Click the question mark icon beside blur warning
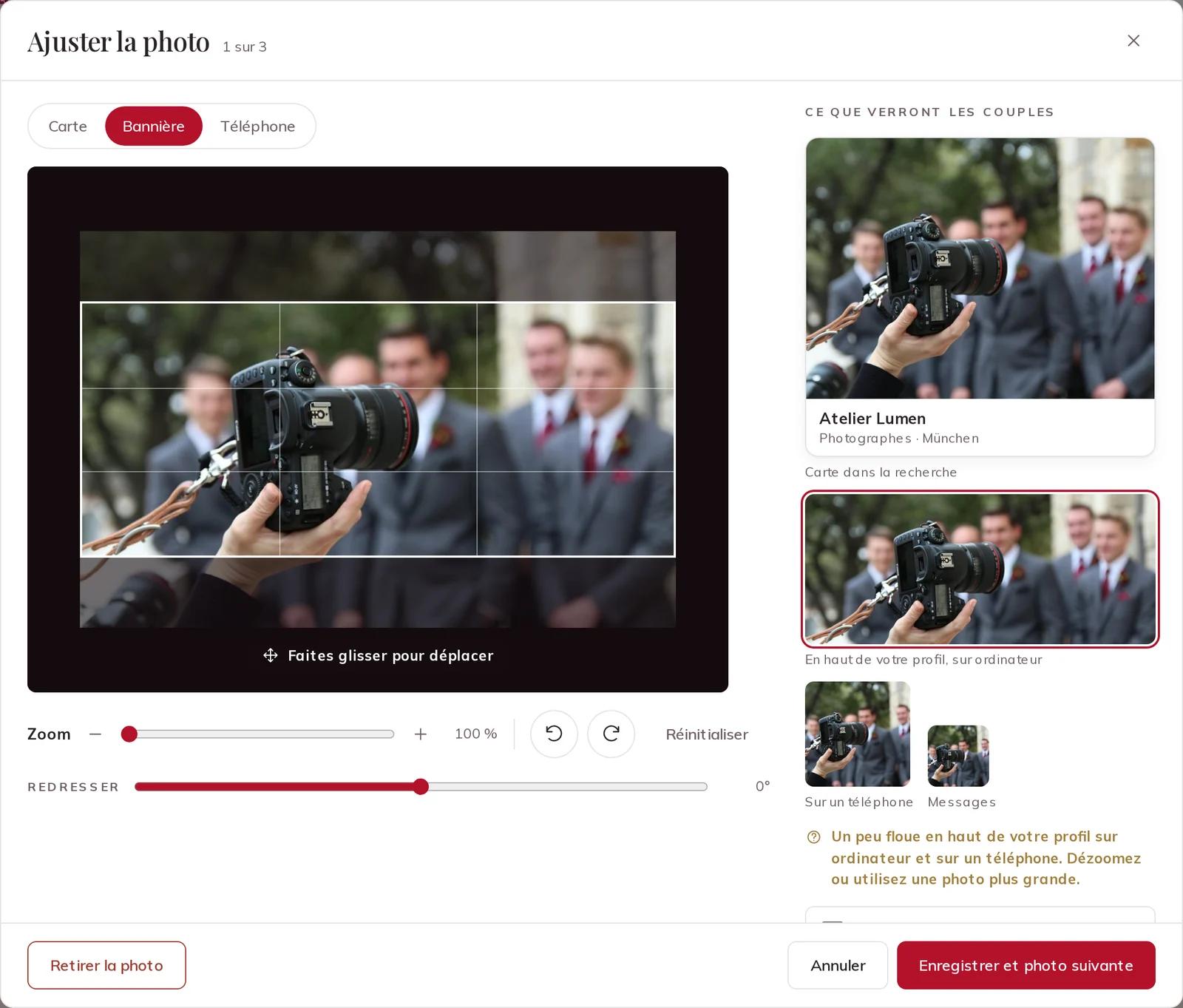This screenshot has width=1183, height=1008. click(x=814, y=837)
